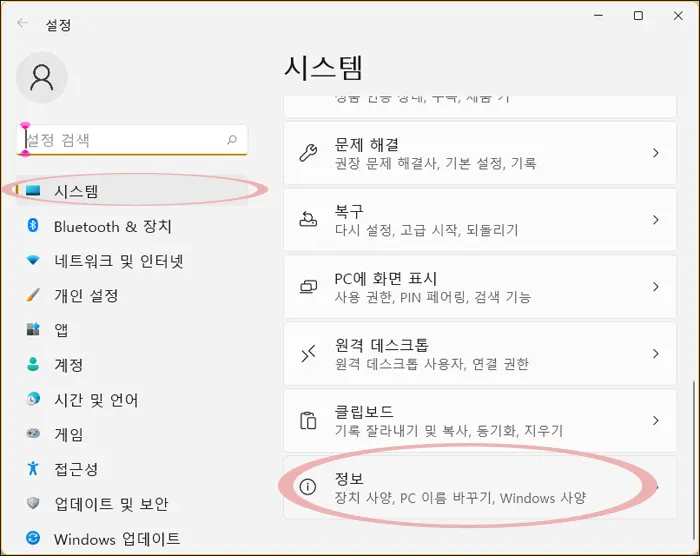
Task: Click text 다시 설정, 고급 시작, 되돌리기
Action: tap(426, 230)
